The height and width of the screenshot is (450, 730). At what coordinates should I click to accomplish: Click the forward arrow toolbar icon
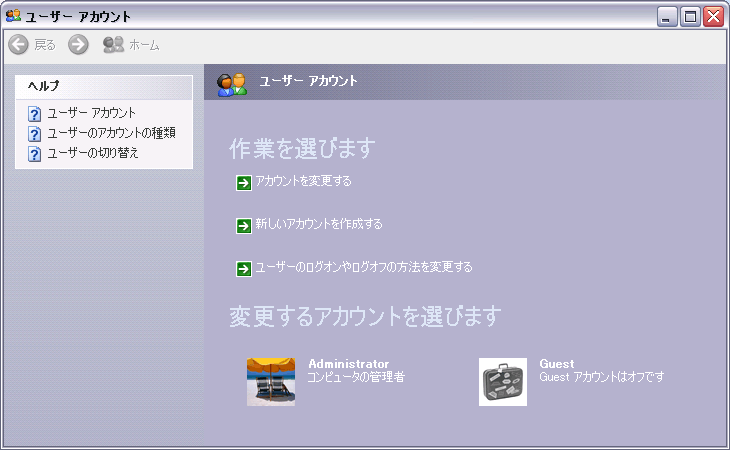79,45
